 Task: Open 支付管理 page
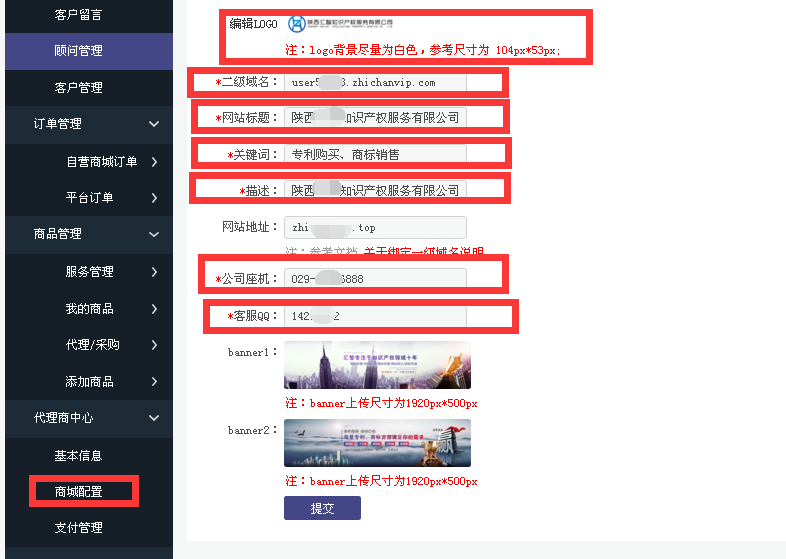(x=78, y=527)
